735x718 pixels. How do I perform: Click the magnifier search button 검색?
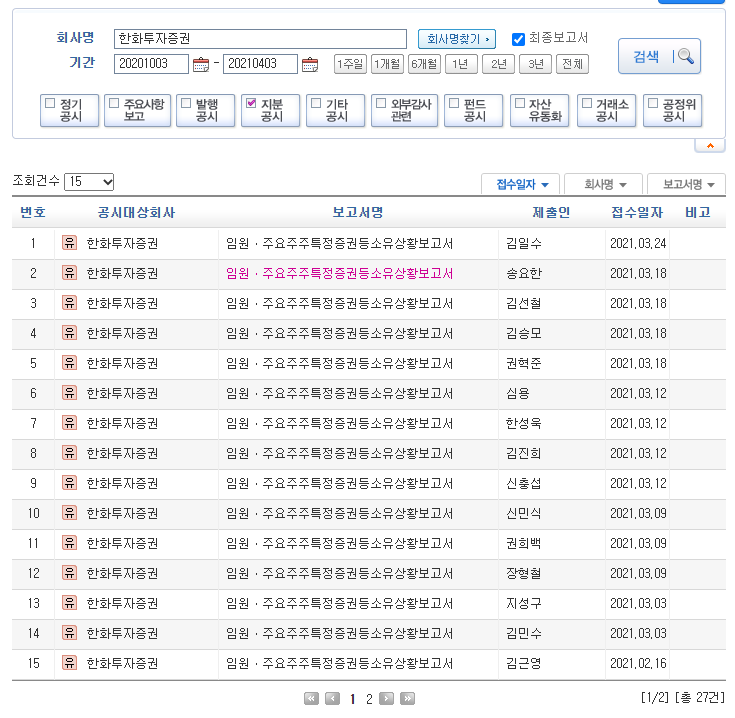[659, 57]
